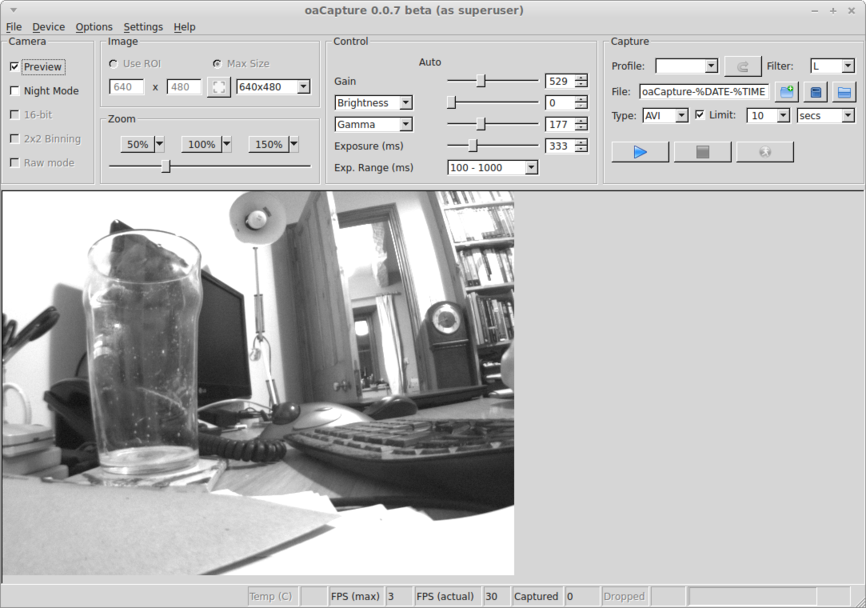Open the capture directory folder icon
The width and height of the screenshot is (866, 608).
[845, 92]
